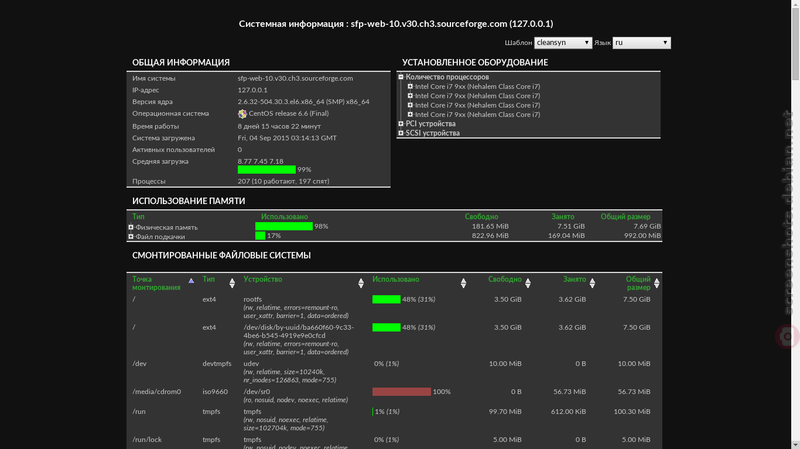Open the Язык language dropdown showing ru
The height and width of the screenshot is (449, 800).
point(641,43)
